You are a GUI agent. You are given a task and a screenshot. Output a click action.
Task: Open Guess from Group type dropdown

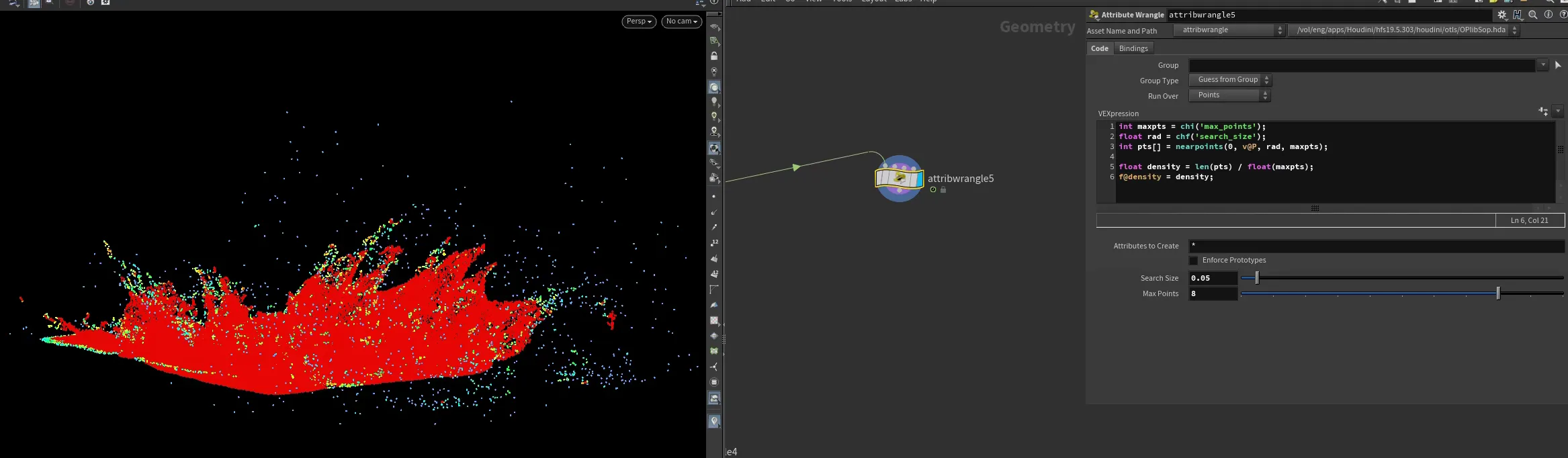tap(1230, 80)
